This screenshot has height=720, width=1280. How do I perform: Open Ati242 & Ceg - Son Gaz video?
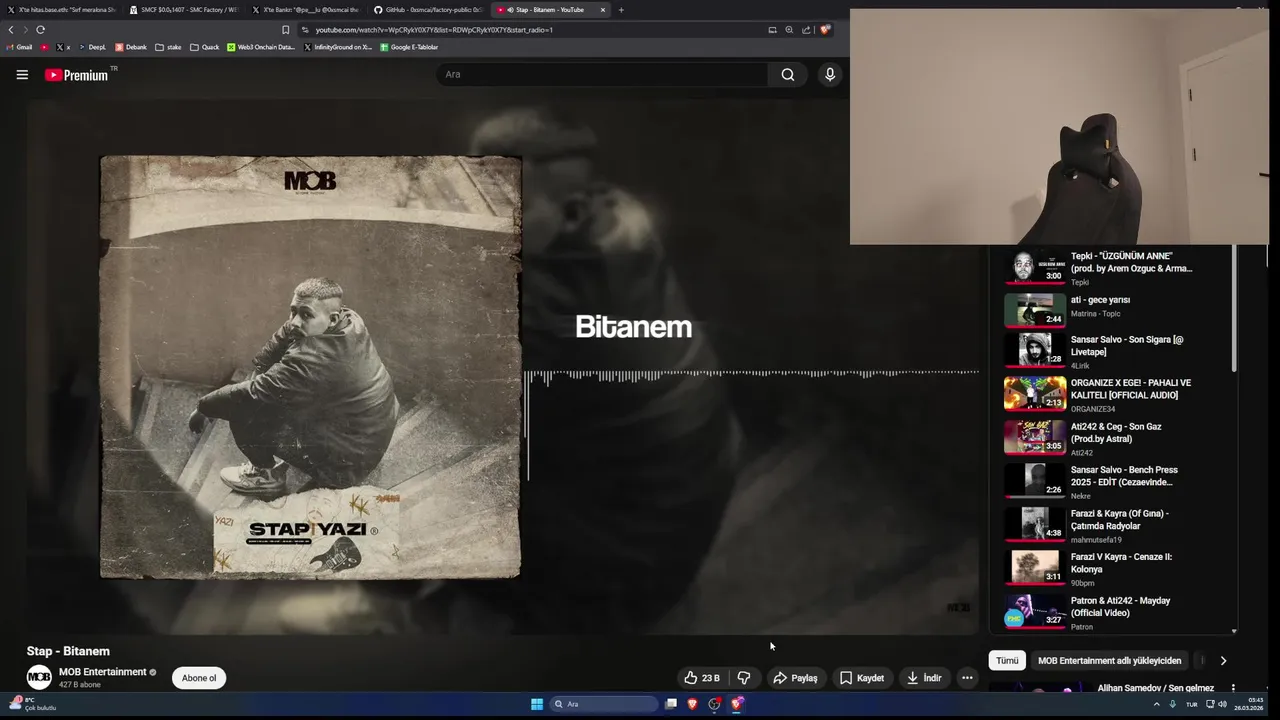(1110, 438)
